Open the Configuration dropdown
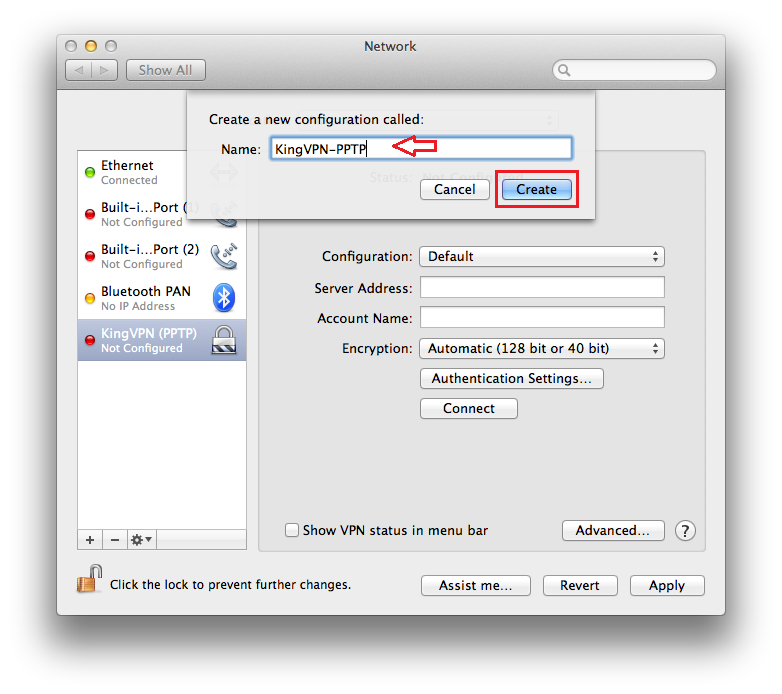The image size is (782, 694). pos(542,257)
